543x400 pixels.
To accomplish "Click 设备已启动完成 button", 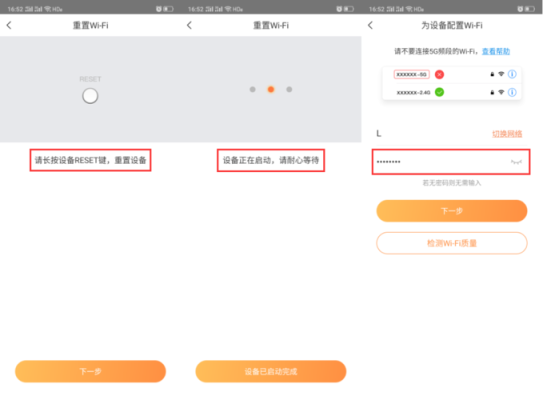I will coord(271,371).
